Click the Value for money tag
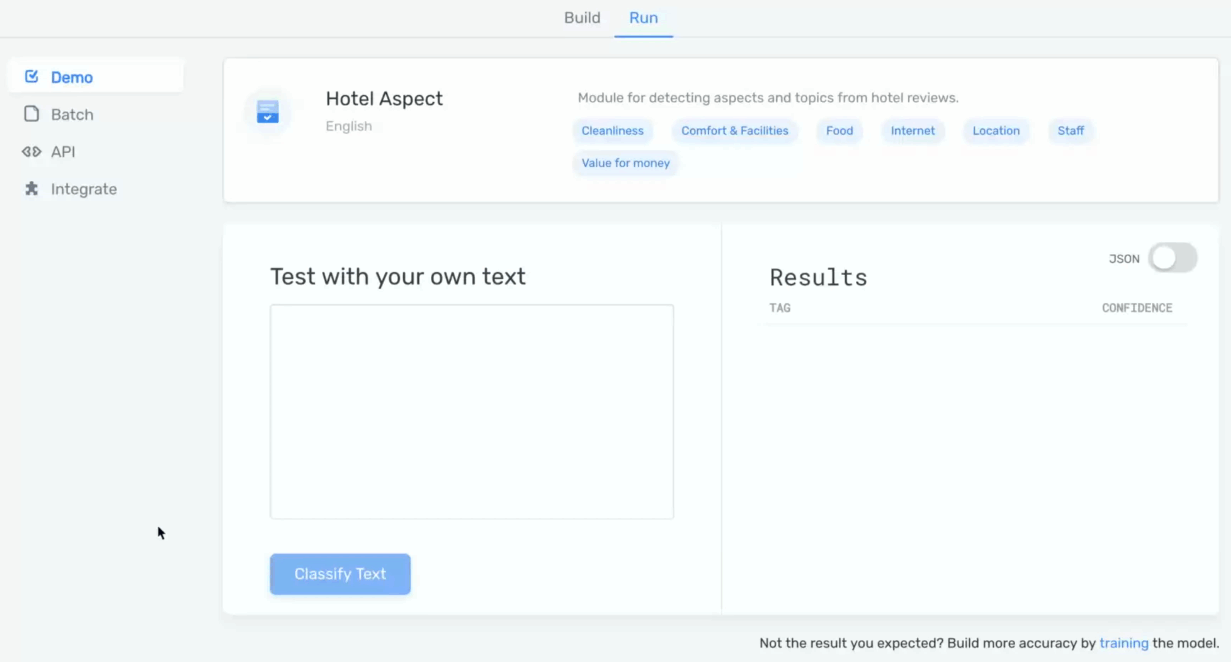 click(625, 163)
